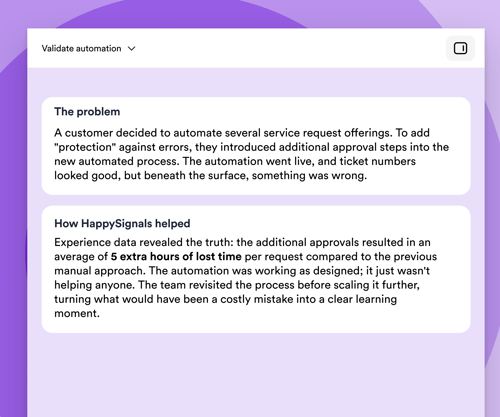500x417 pixels.
Task: Click the white header bar area
Action: (x=256, y=48)
